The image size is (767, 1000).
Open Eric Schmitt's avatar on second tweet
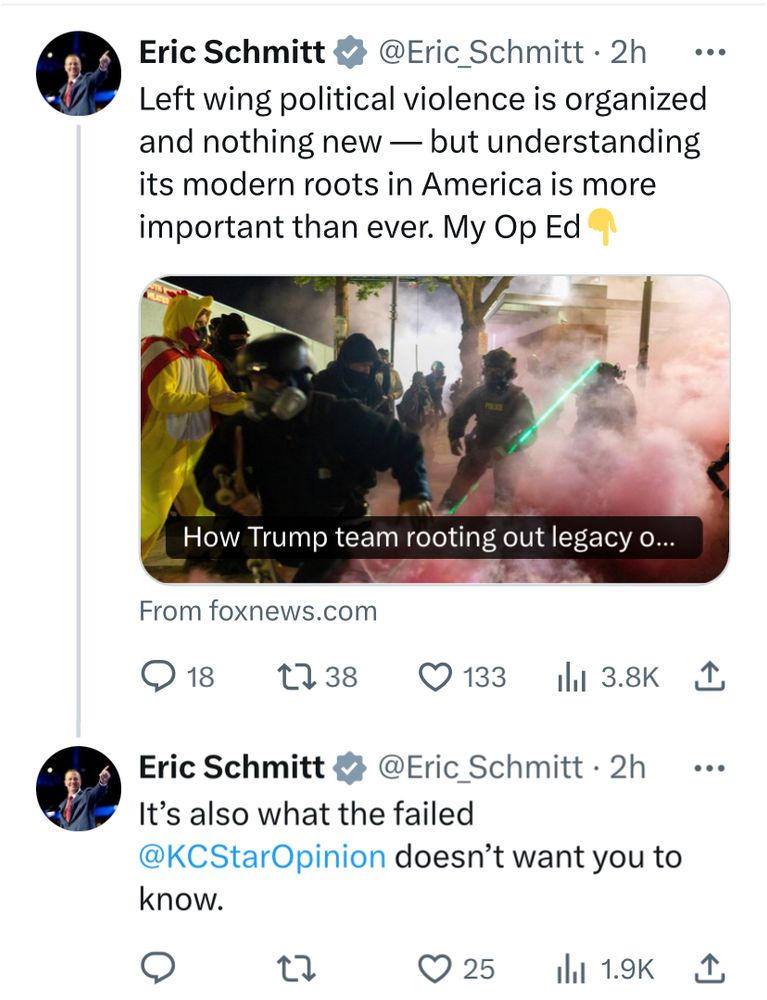click(78, 788)
